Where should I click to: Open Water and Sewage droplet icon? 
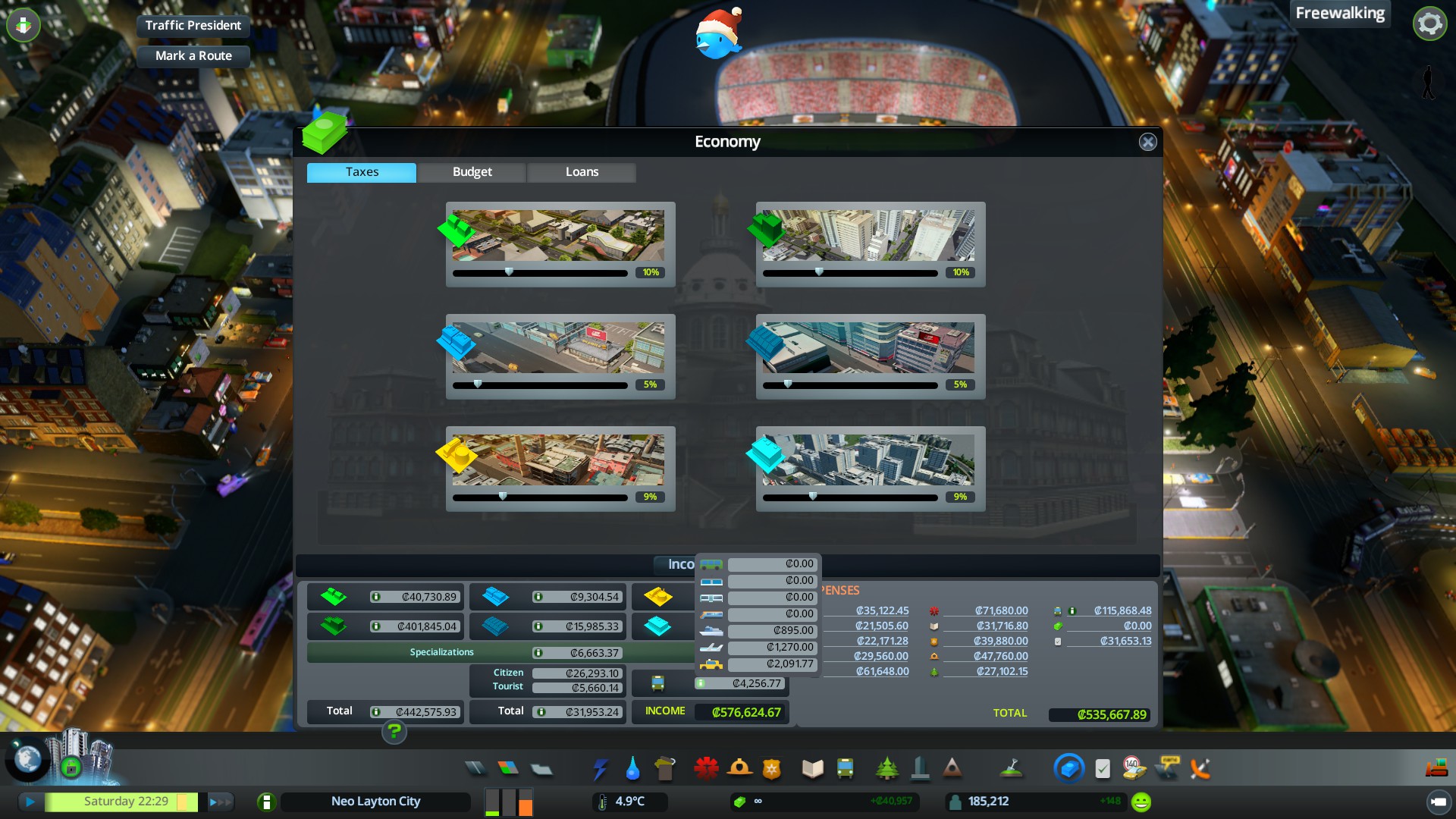coord(632,769)
